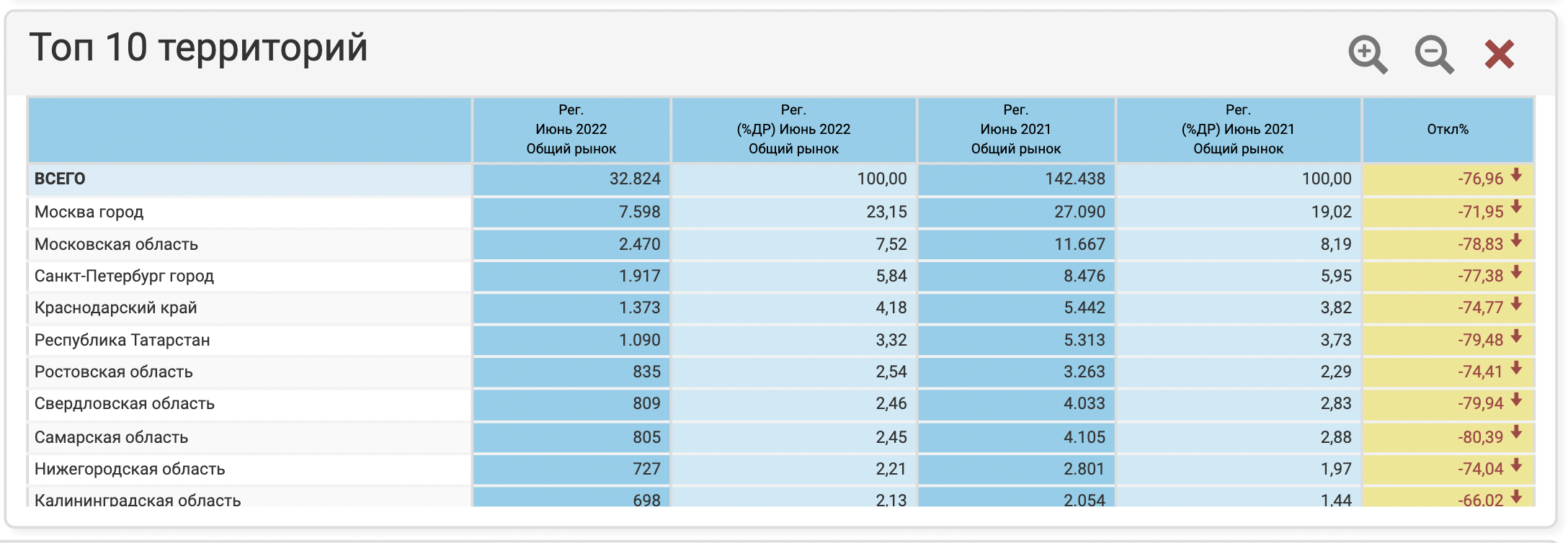Select the Московская область row label
Viewport: 1568px width, 543px height.
click(116, 244)
